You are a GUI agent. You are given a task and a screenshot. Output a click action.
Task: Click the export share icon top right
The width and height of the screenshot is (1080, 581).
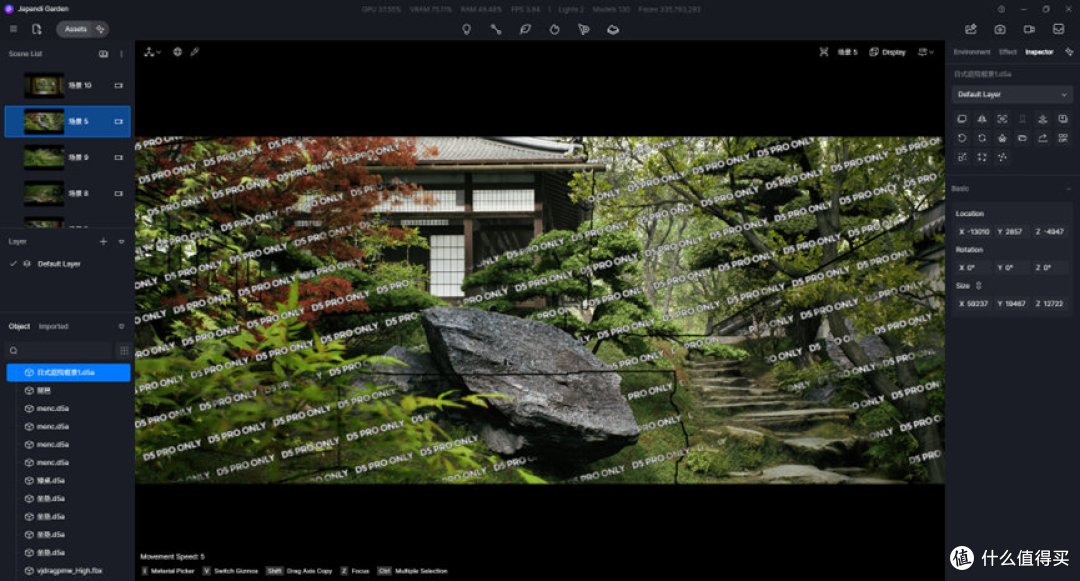click(x=970, y=29)
